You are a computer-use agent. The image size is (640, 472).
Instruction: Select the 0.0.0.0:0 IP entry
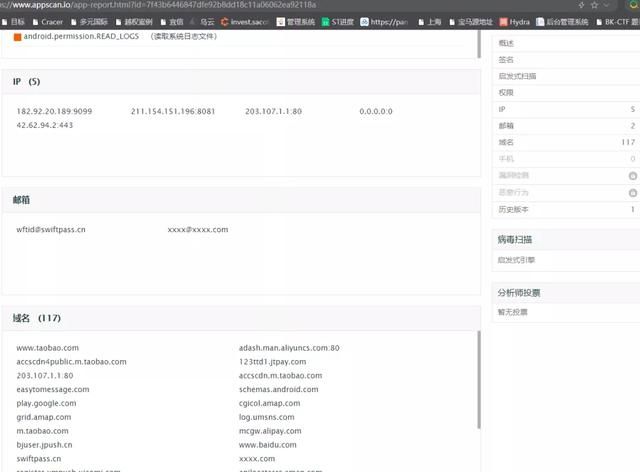click(376, 111)
